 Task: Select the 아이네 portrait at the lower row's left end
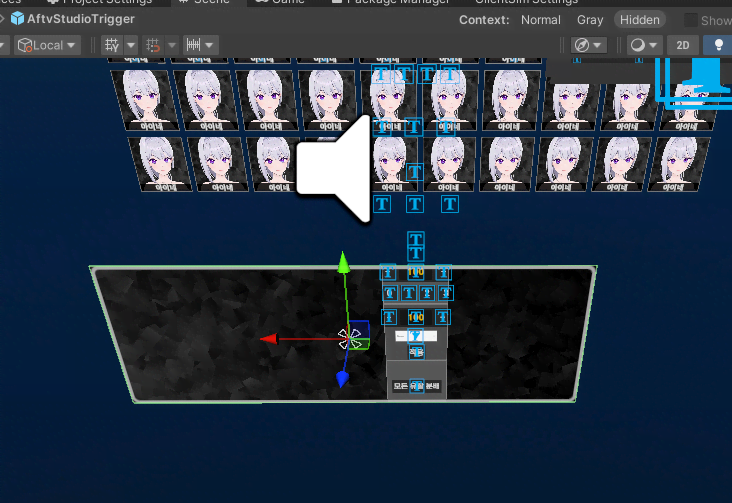tap(160, 164)
